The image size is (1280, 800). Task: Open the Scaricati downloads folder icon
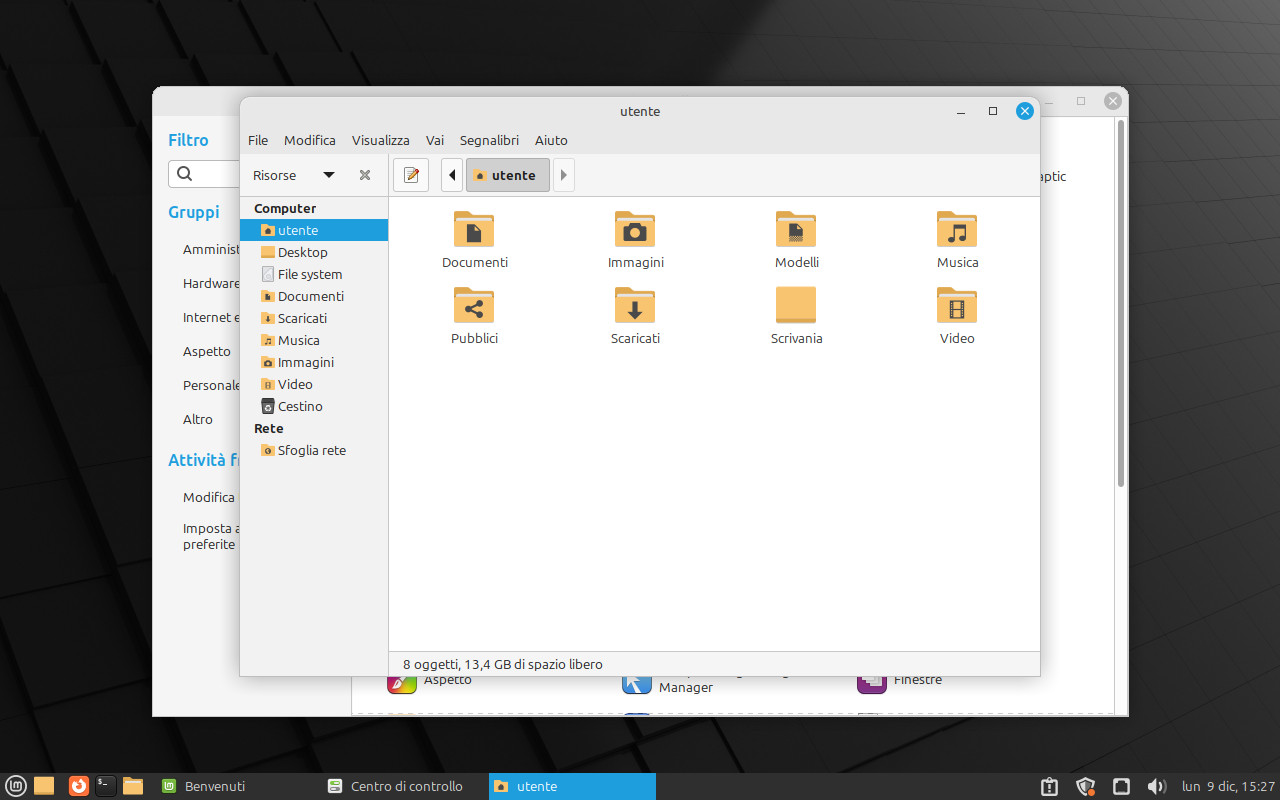pos(635,306)
